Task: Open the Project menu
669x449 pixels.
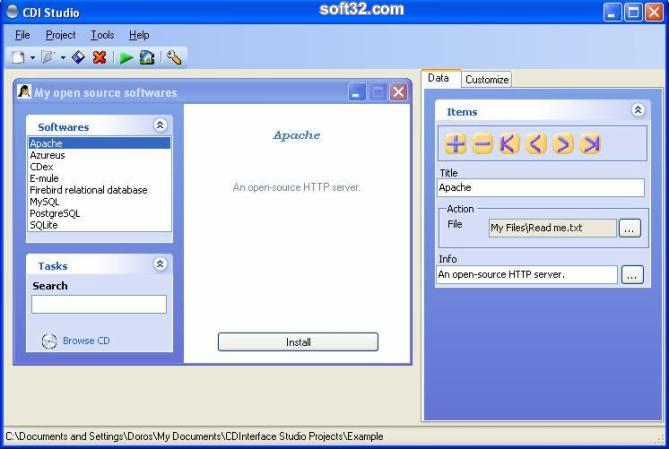Action: [60, 35]
